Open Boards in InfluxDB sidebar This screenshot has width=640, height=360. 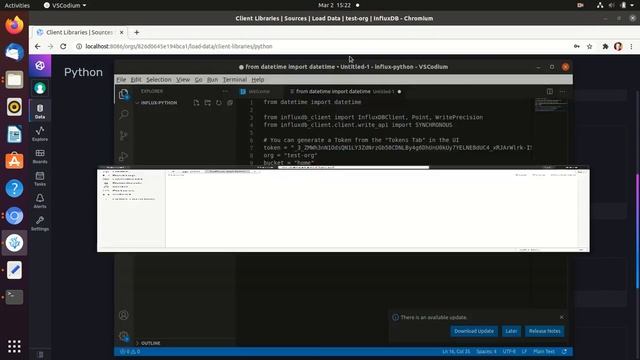pyautogui.click(x=40, y=156)
